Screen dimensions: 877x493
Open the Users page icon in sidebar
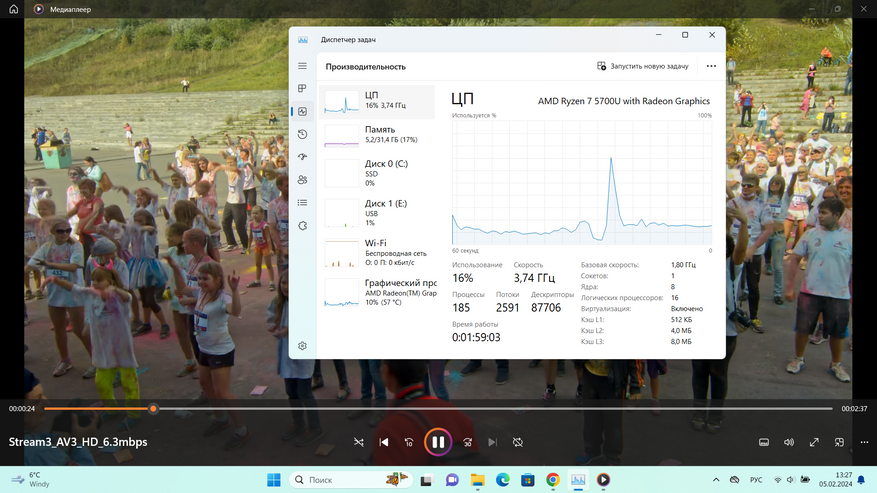click(x=302, y=180)
